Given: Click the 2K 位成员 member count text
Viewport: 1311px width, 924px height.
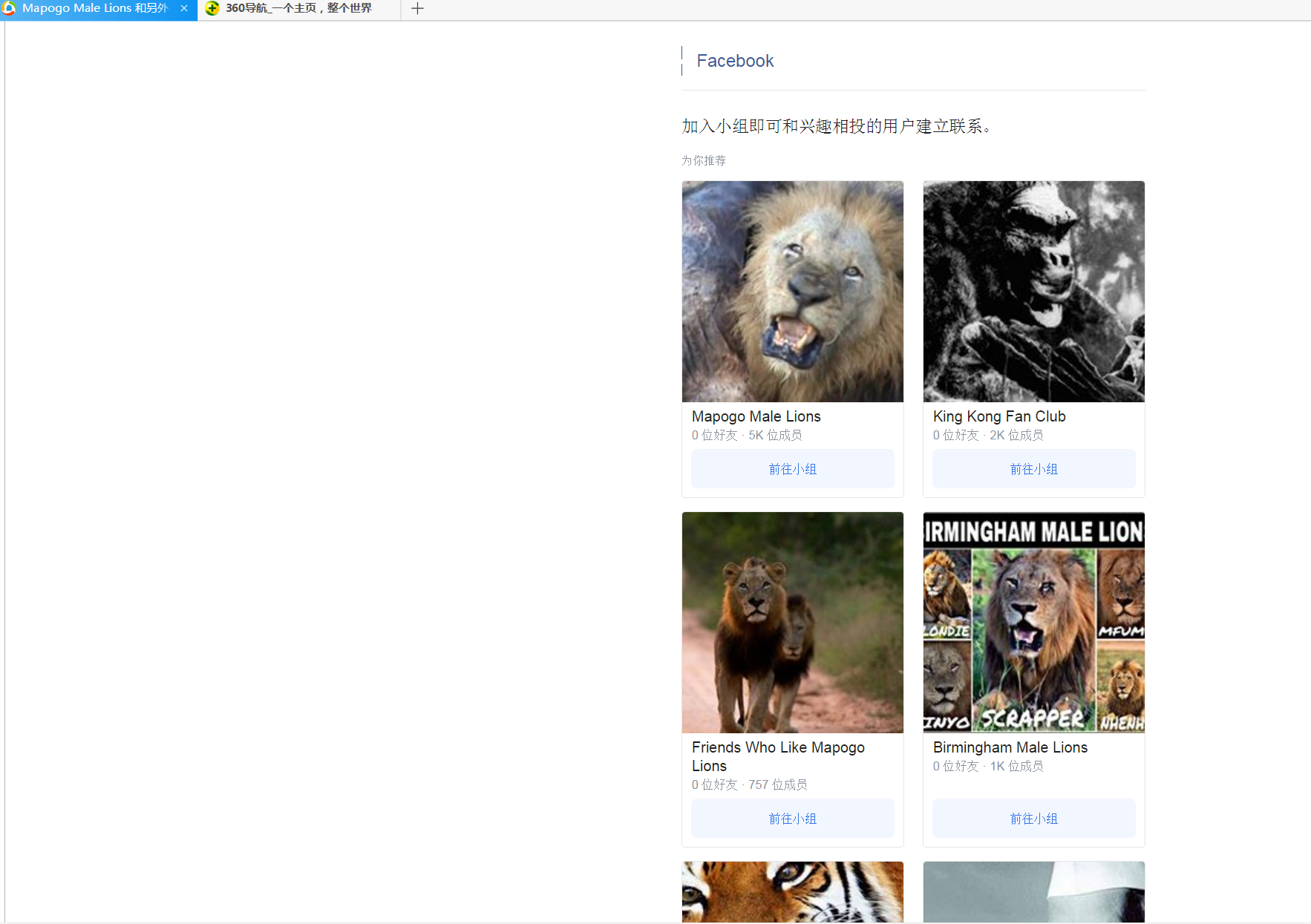Looking at the screenshot, I should pos(1016,435).
